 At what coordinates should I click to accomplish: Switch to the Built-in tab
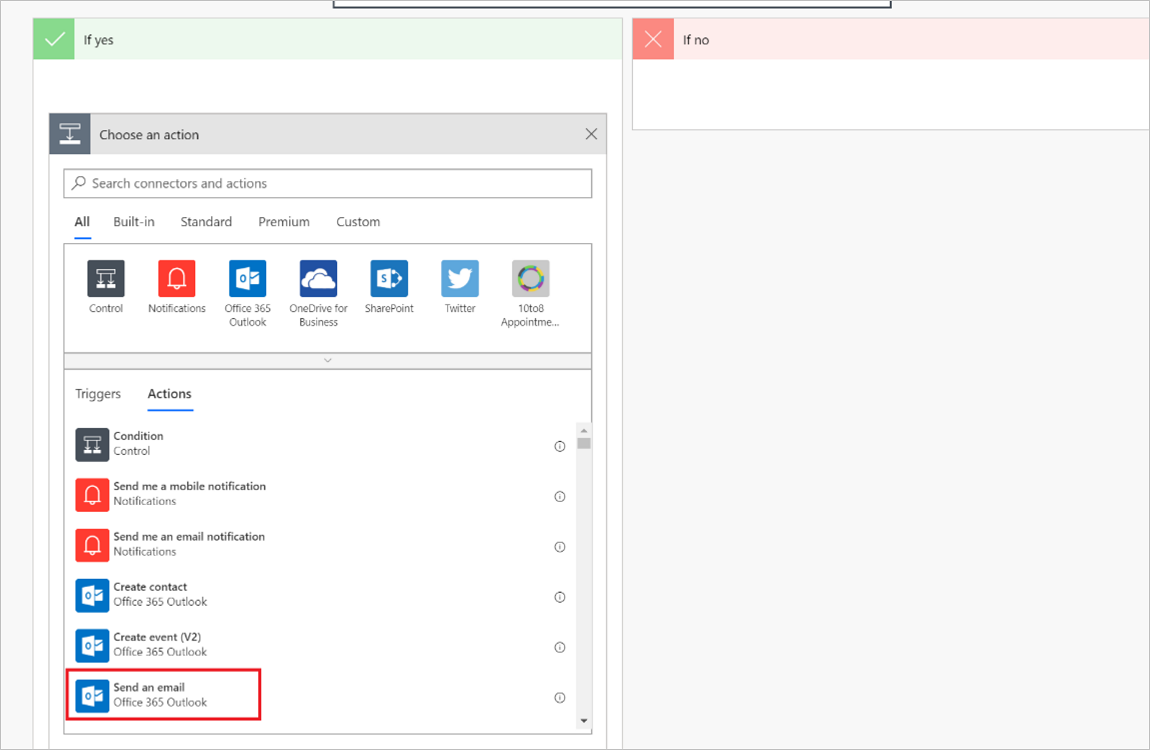(133, 221)
